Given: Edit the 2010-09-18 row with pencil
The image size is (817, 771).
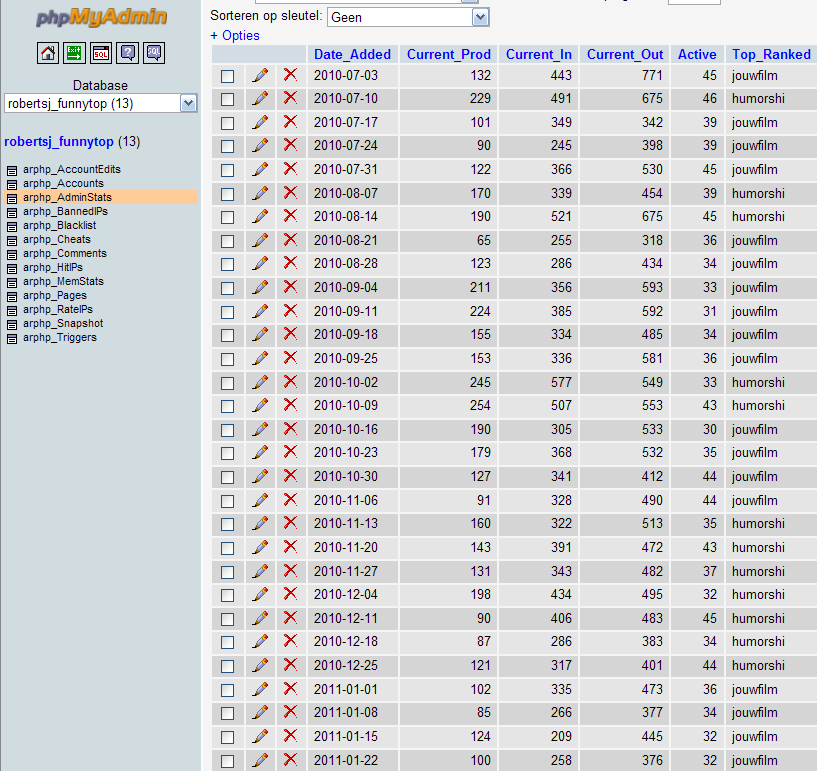Looking at the screenshot, I should pyautogui.click(x=261, y=334).
